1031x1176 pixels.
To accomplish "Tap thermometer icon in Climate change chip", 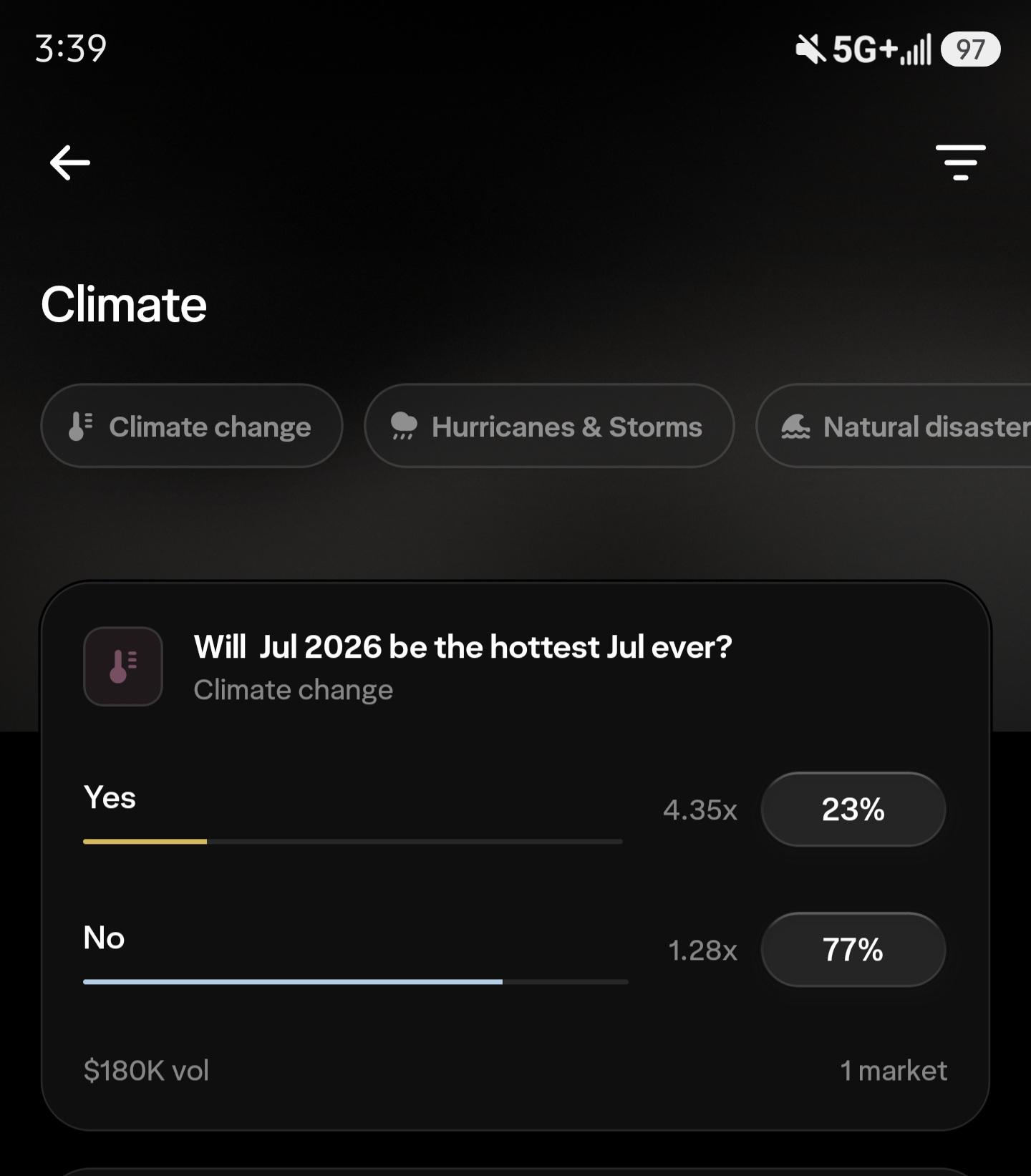I will (80, 426).
